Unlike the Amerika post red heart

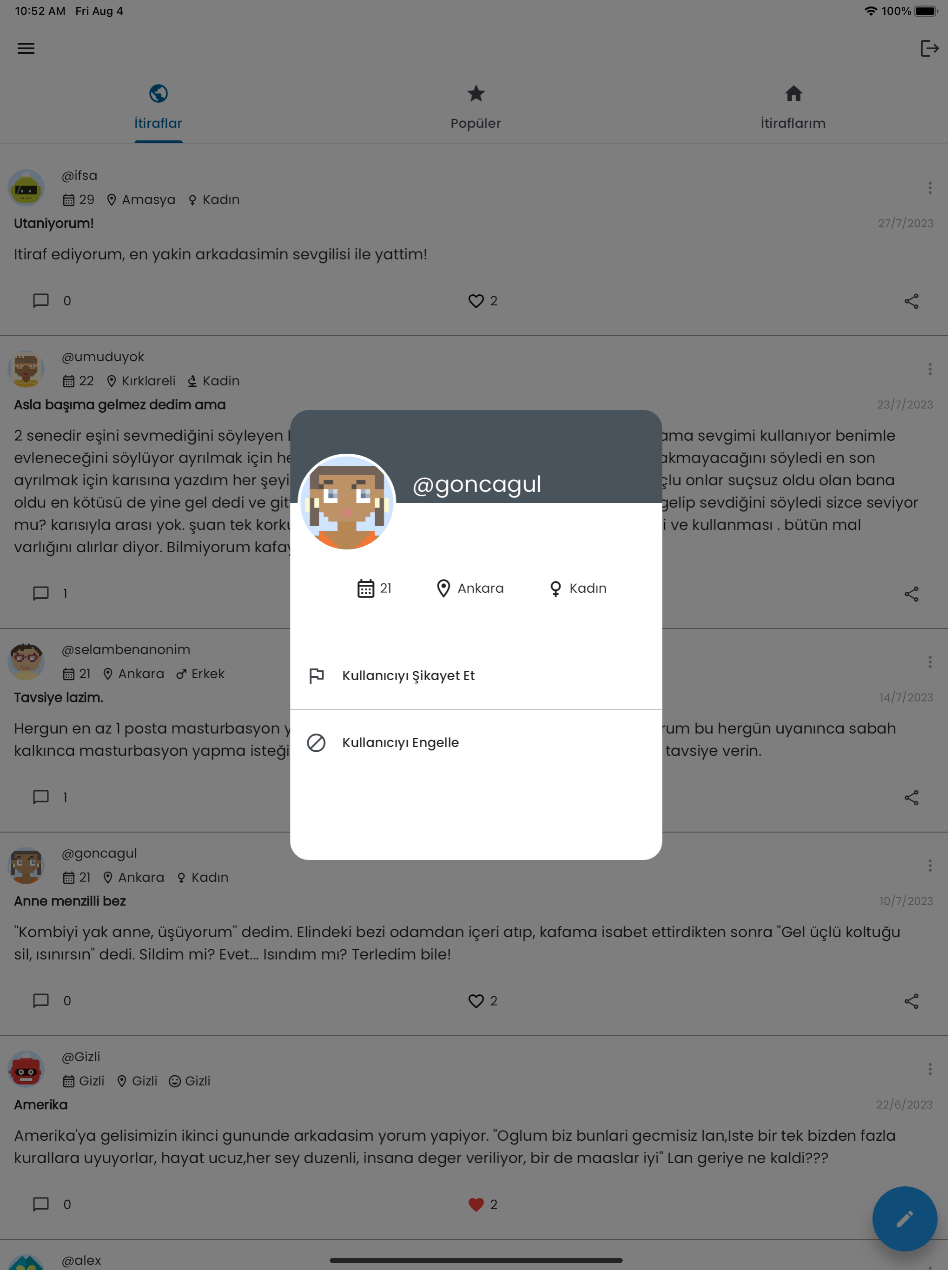tap(476, 1204)
